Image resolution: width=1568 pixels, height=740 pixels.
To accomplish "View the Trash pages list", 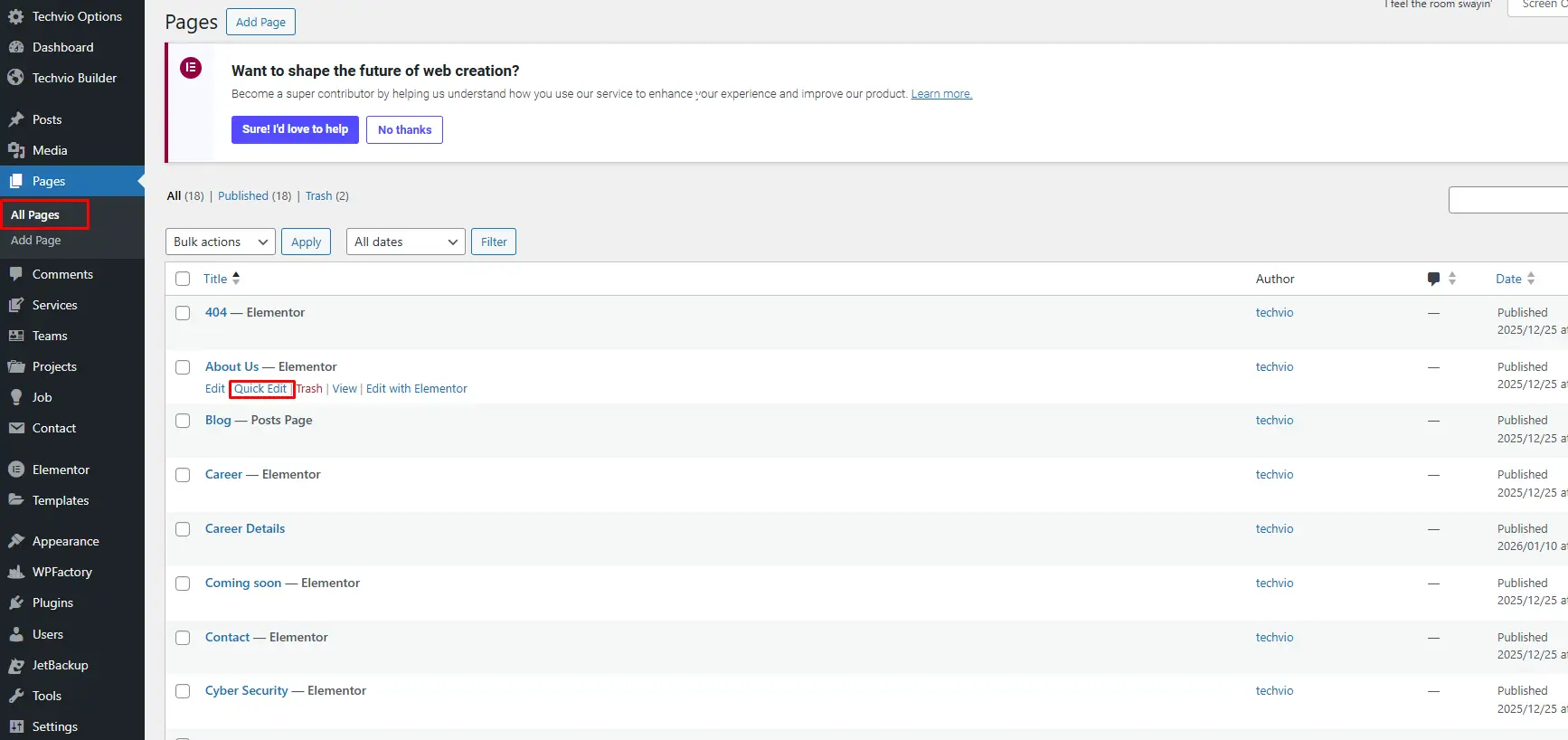I will [x=318, y=195].
